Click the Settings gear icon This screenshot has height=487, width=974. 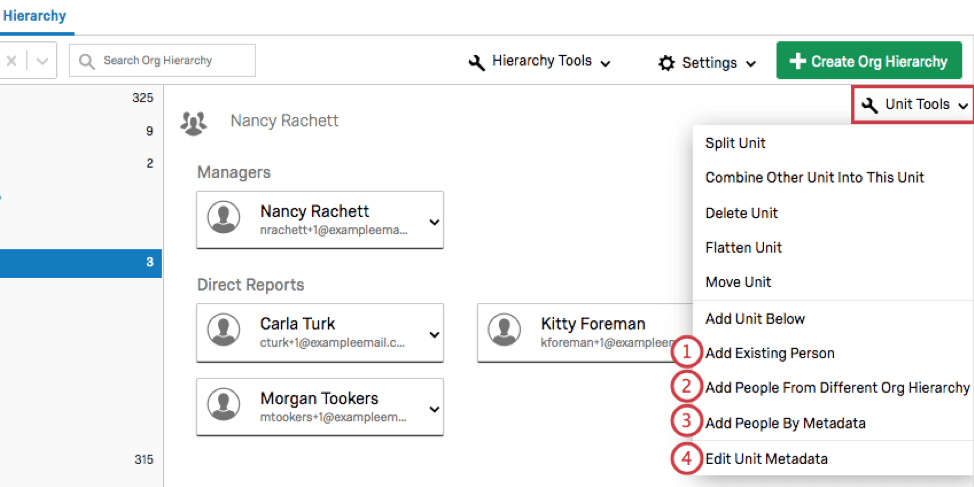click(666, 63)
